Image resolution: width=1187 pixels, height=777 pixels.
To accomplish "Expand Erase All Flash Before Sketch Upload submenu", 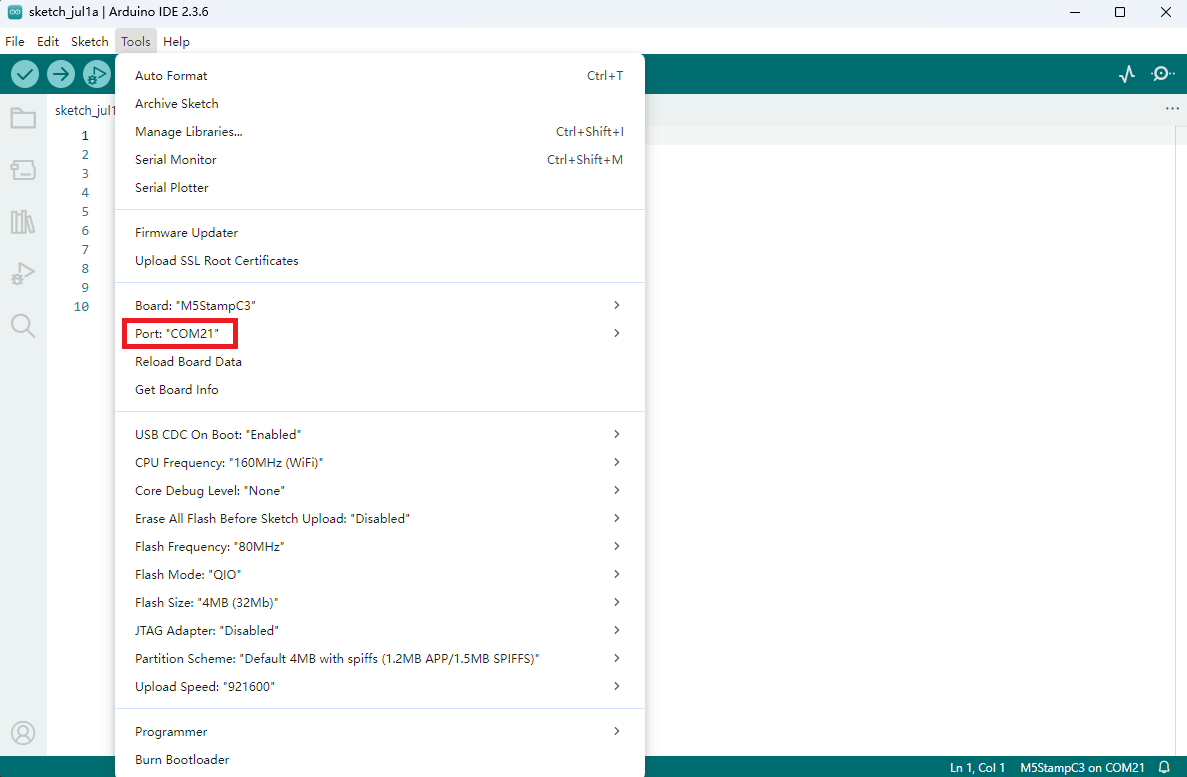I will (380, 518).
